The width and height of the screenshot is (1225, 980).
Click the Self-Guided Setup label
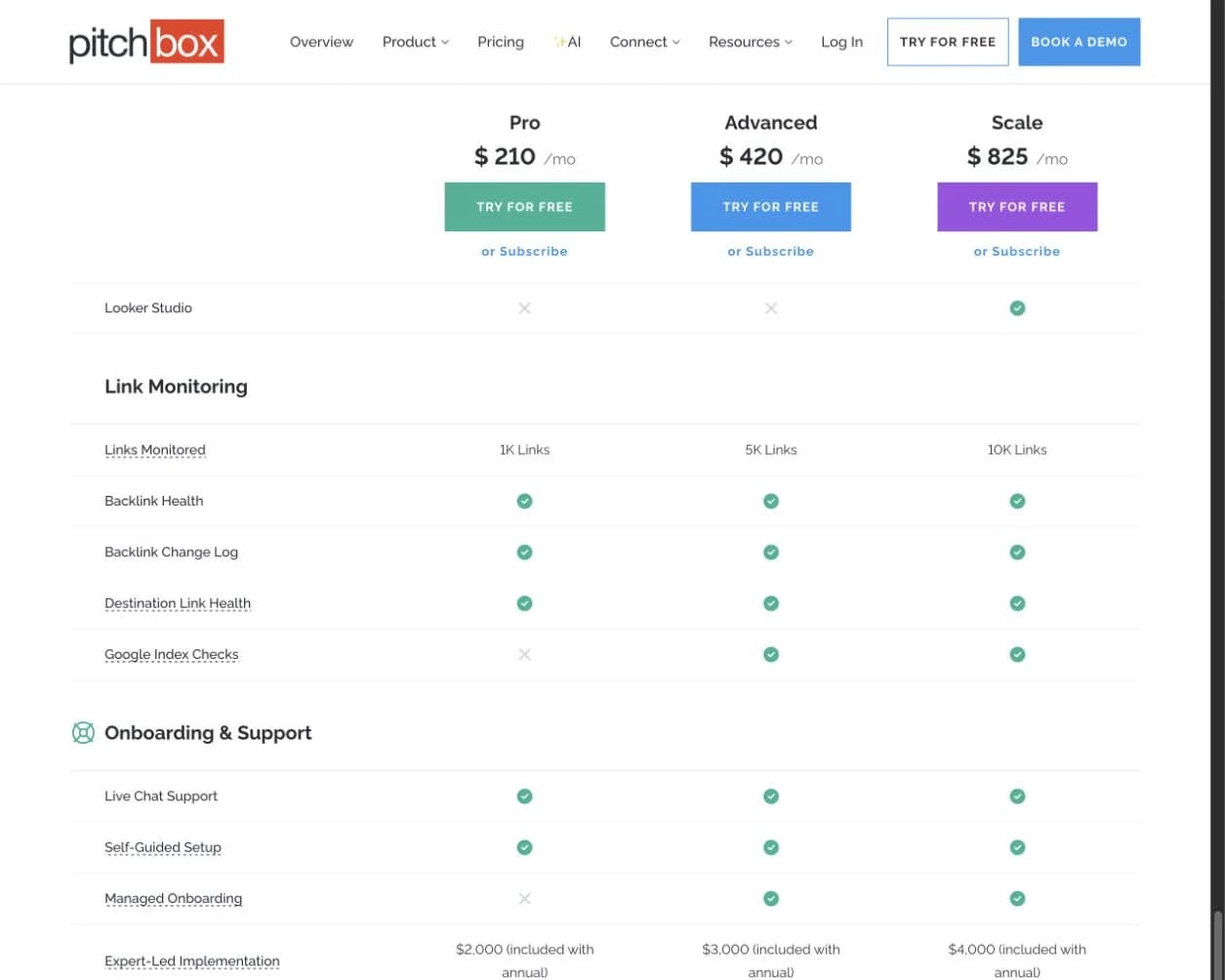163,847
